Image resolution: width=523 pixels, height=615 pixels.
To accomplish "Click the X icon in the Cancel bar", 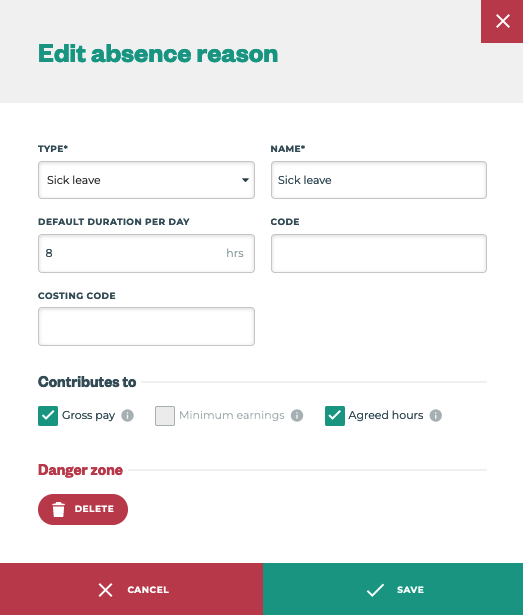I will point(105,590).
